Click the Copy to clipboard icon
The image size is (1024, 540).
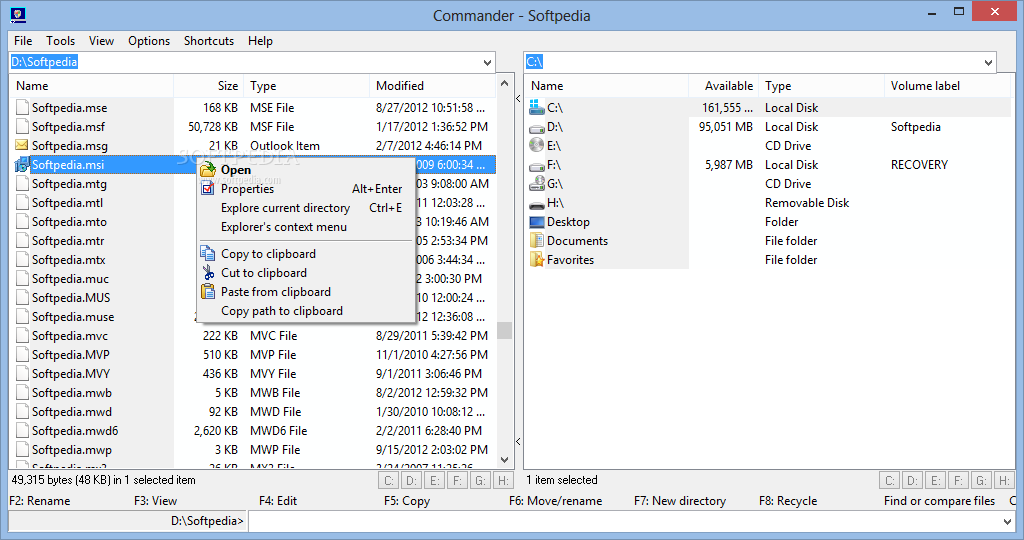click(208, 253)
